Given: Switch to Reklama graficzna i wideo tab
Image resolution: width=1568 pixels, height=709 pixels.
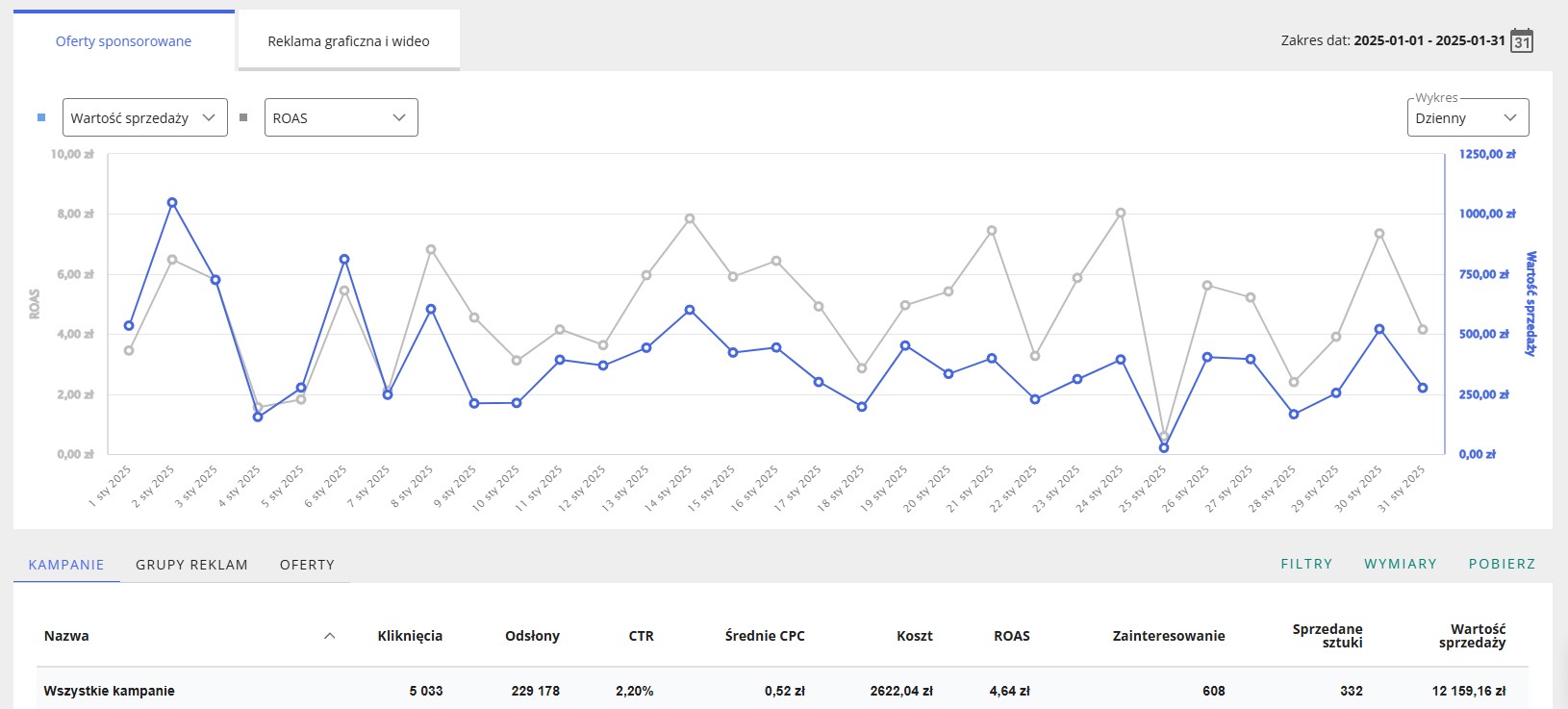Looking at the screenshot, I should point(348,41).
